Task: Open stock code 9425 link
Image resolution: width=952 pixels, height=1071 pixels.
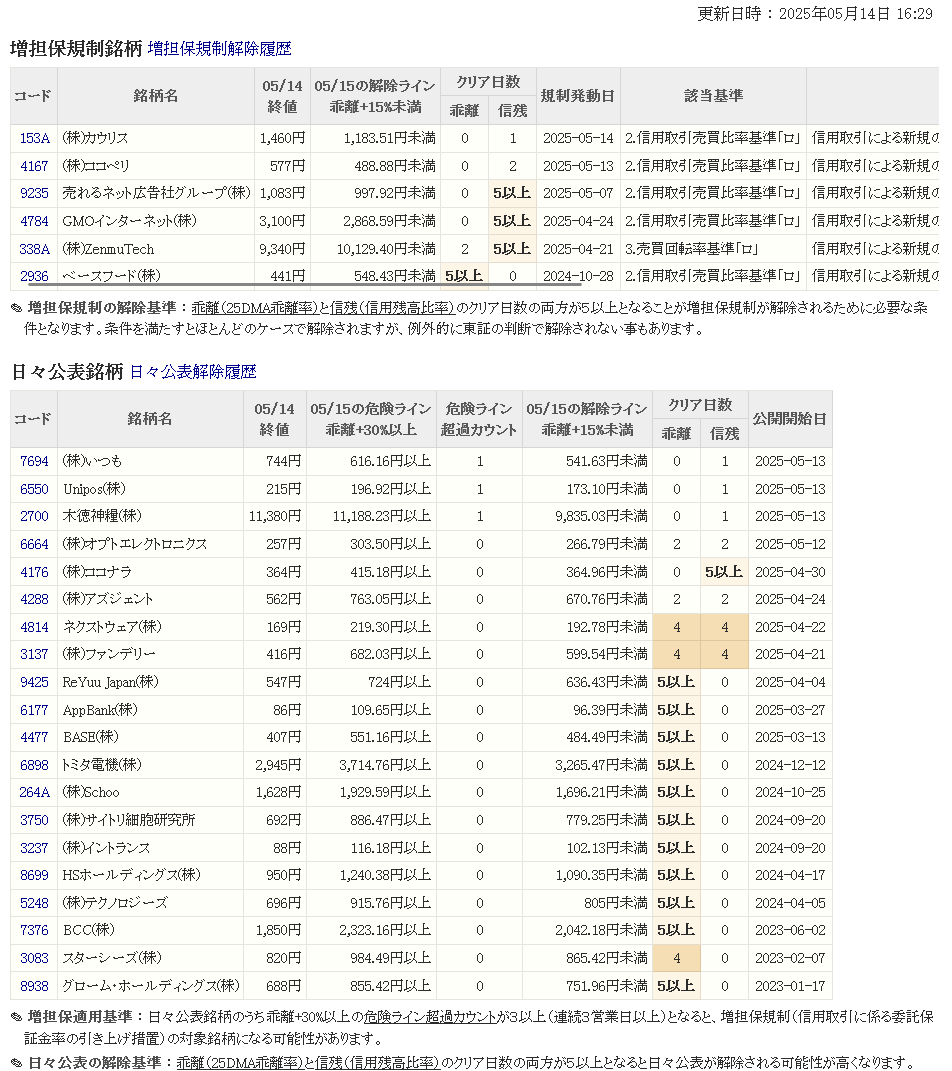Action: pyautogui.click(x=34, y=682)
